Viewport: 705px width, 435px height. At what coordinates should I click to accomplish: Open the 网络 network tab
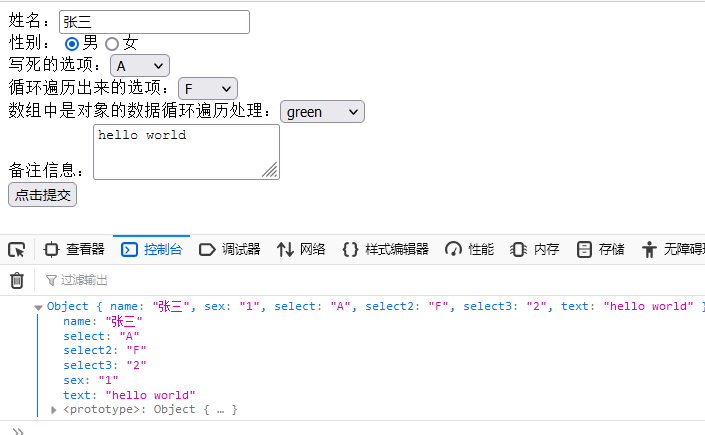pos(301,249)
